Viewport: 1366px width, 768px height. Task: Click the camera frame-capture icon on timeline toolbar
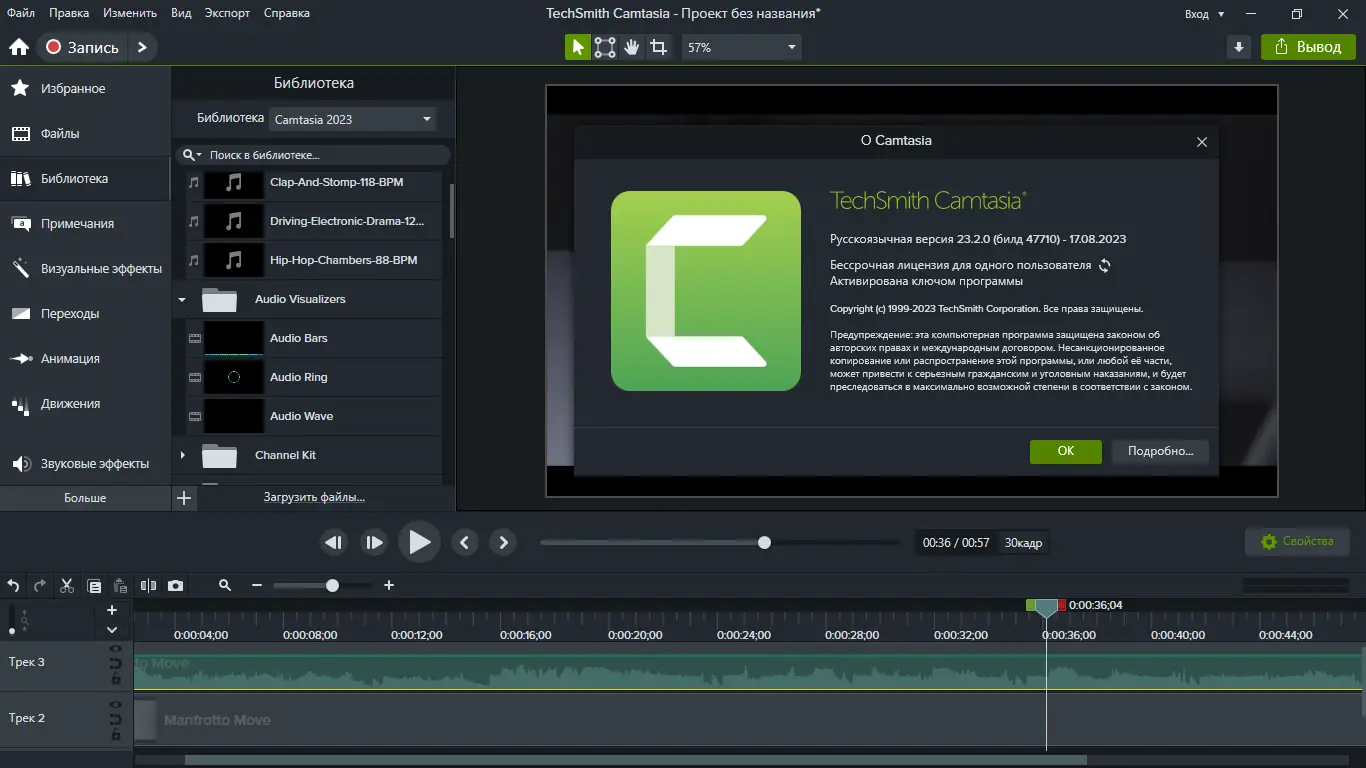click(x=176, y=586)
